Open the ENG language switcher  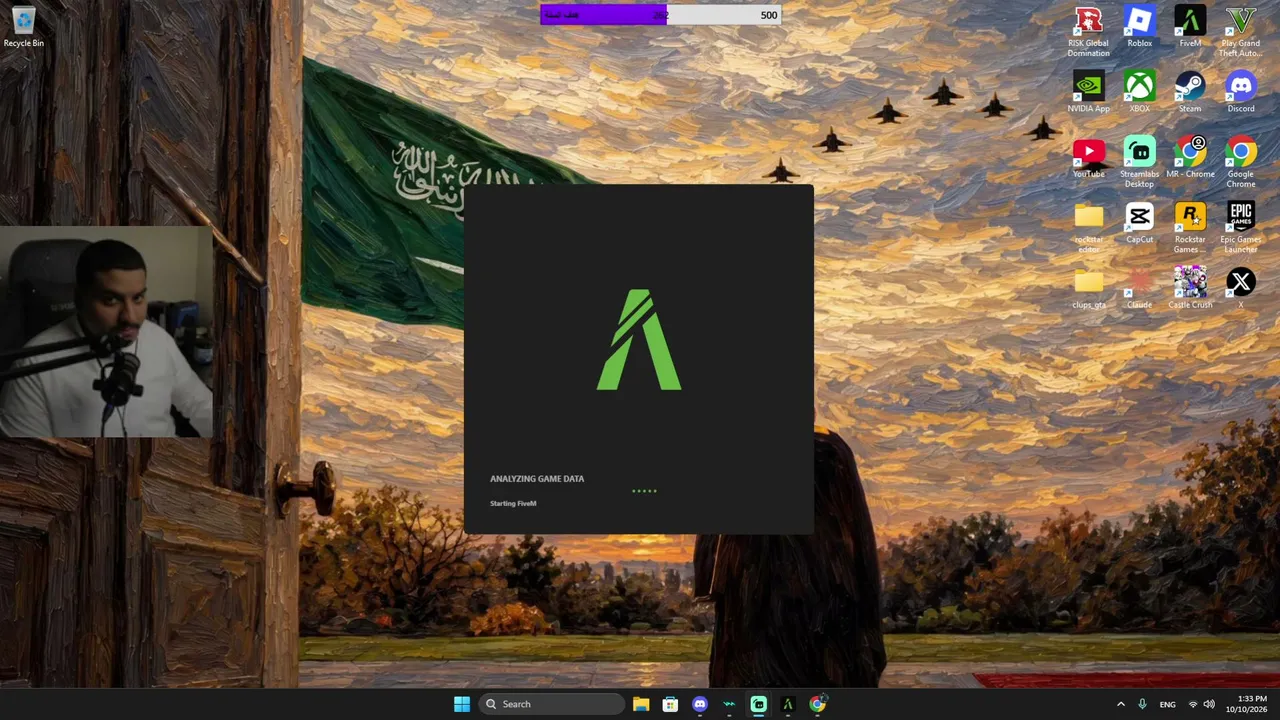[1167, 704]
